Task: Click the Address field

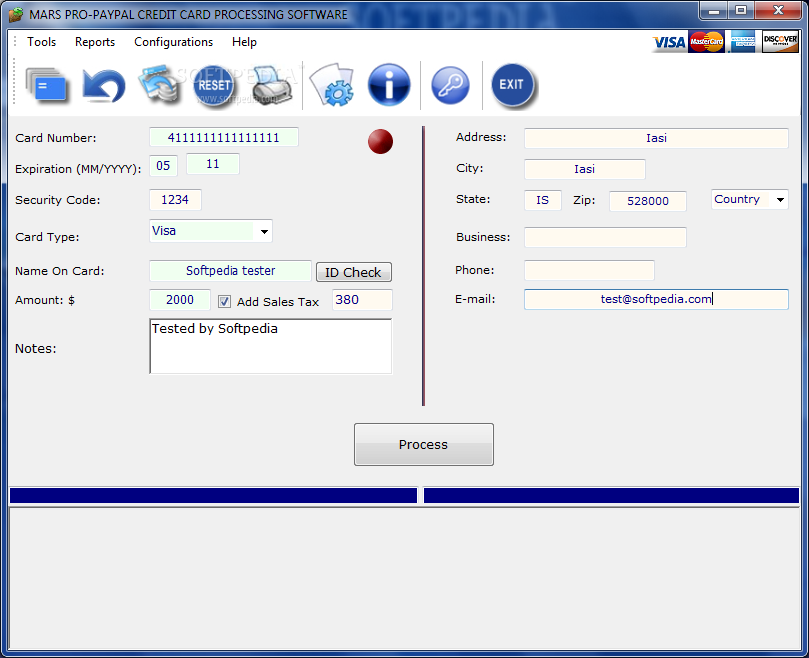Action: (656, 138)
